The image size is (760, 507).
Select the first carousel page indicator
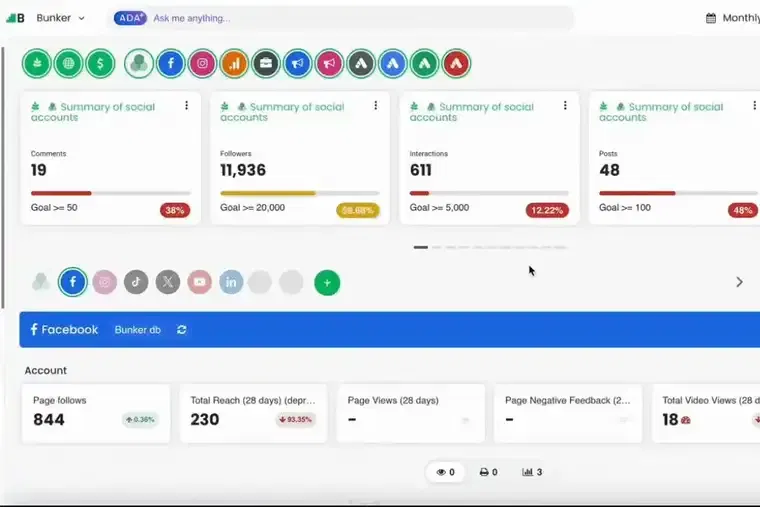421,247
